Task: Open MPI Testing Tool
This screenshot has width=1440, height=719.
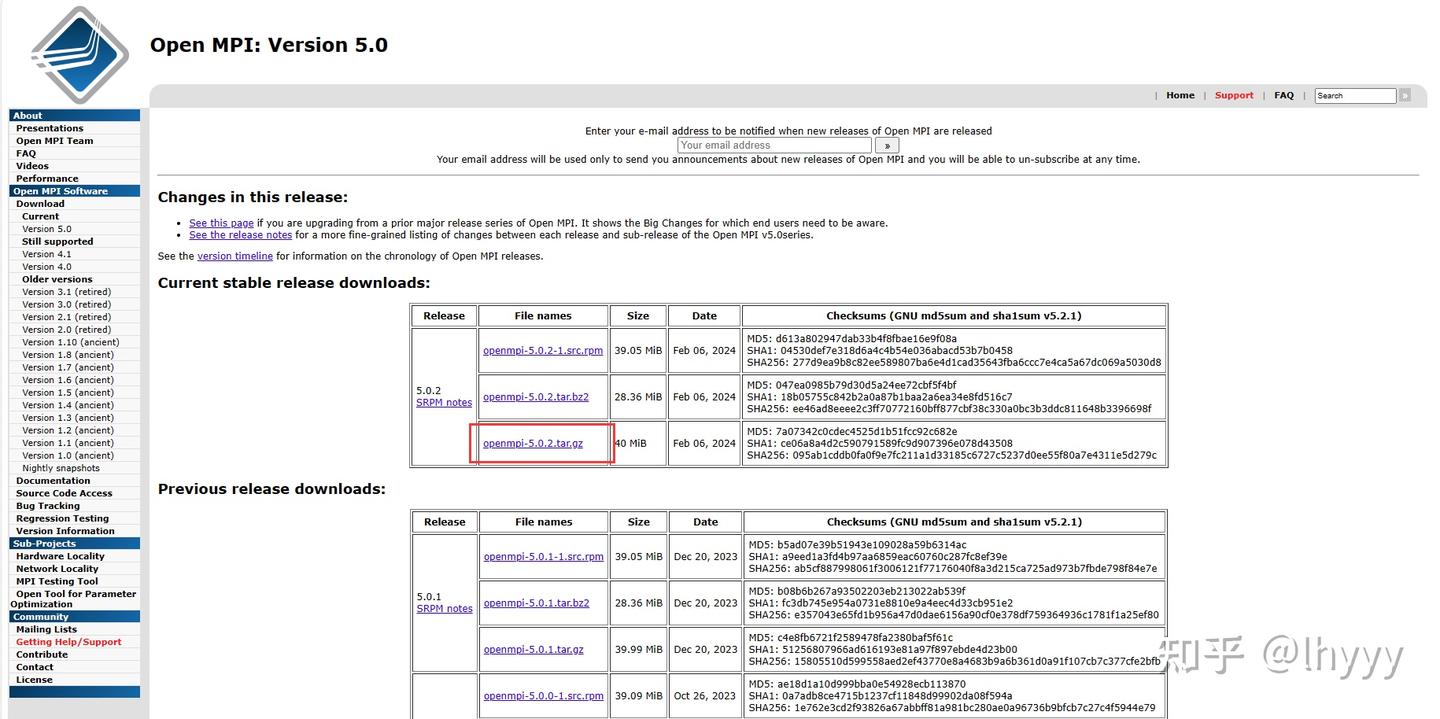Action: 57,581
